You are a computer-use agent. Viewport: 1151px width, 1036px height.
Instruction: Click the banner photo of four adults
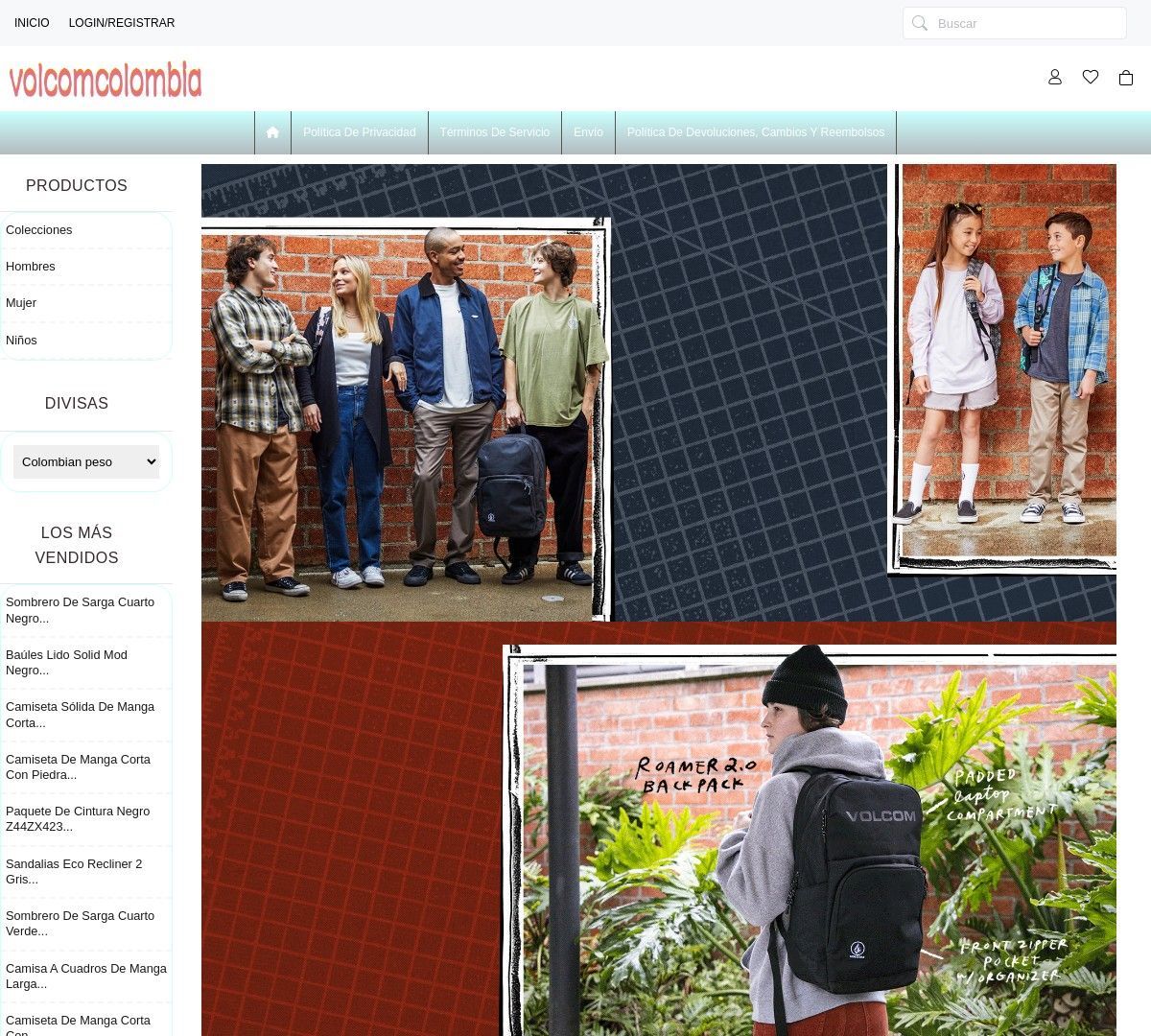(x=406, y=419)
